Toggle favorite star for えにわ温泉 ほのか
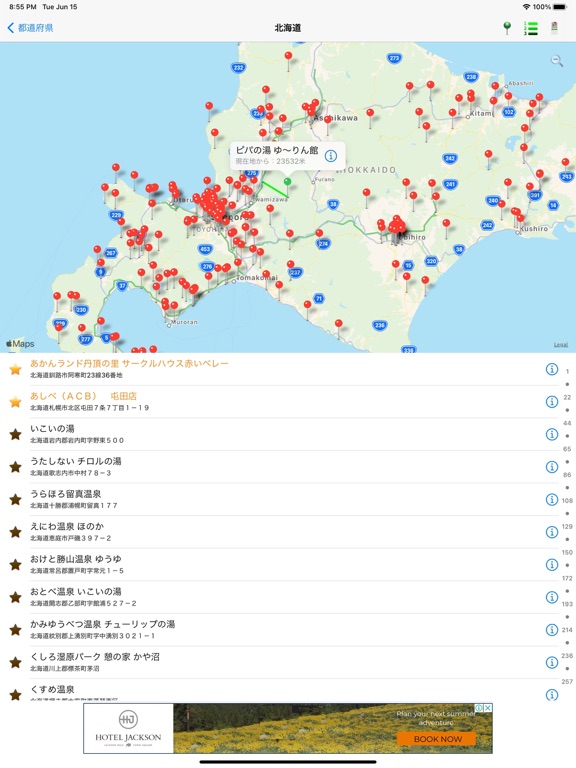Screen dimensions: 576x768 16,532
